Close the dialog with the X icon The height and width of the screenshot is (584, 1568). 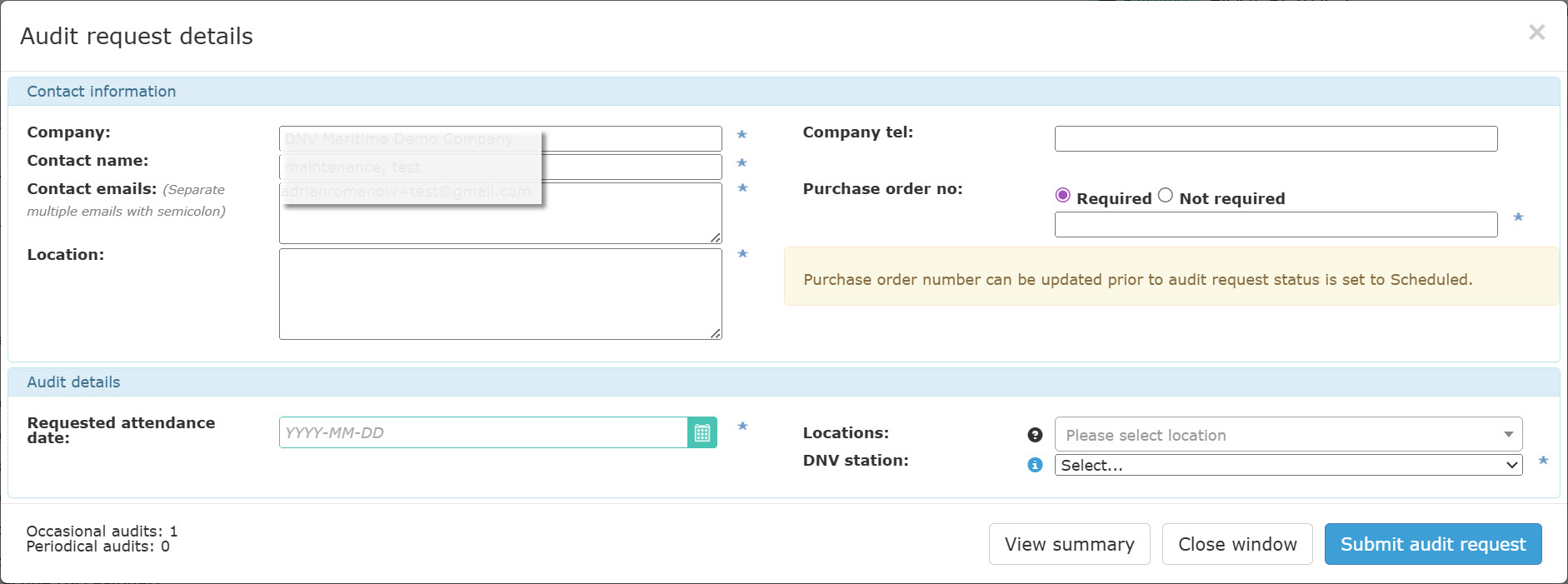pyautogui.click(x=1536, y=32)
